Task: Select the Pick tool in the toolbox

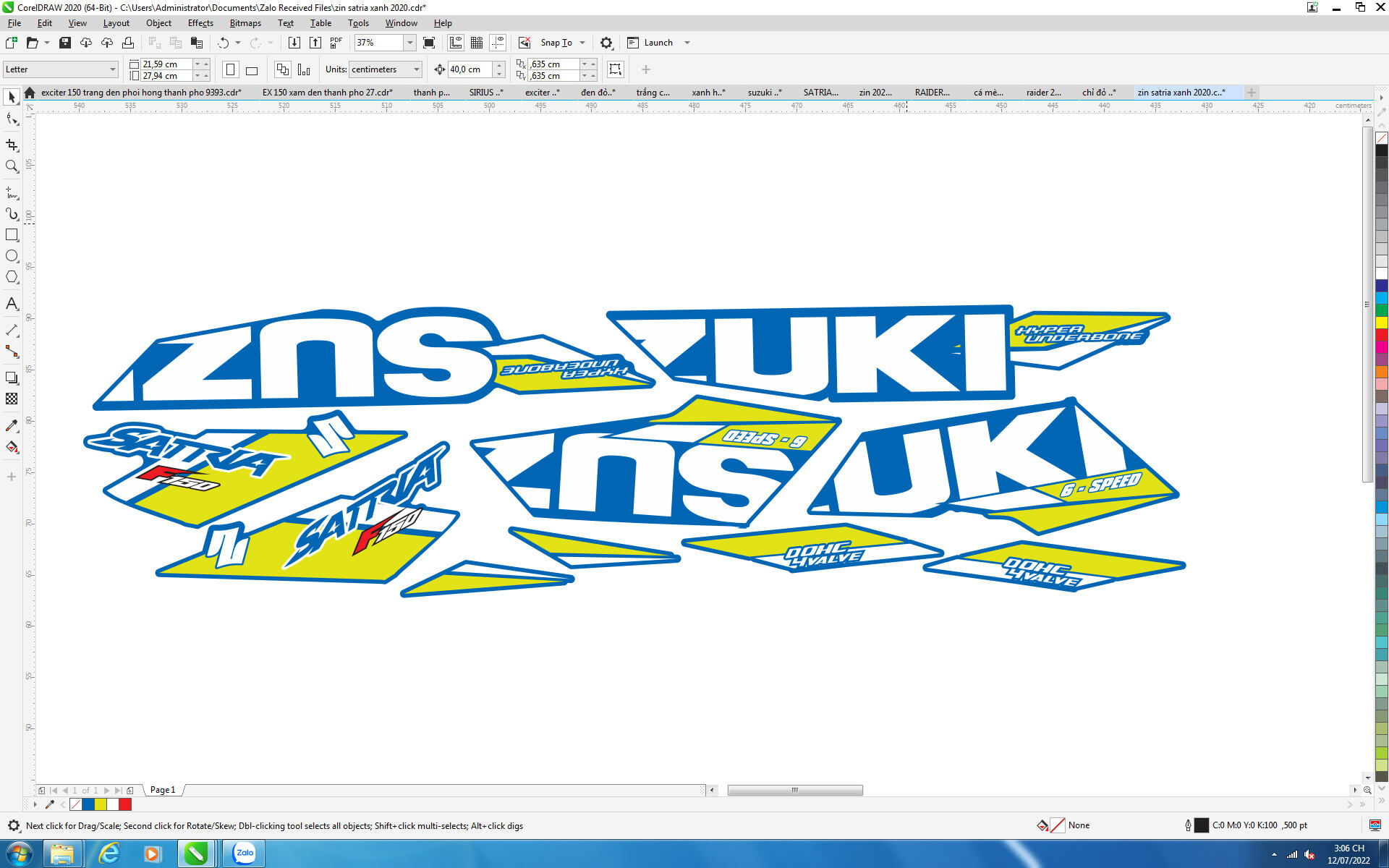Action: pyautogui.click(x=12, y=97)
